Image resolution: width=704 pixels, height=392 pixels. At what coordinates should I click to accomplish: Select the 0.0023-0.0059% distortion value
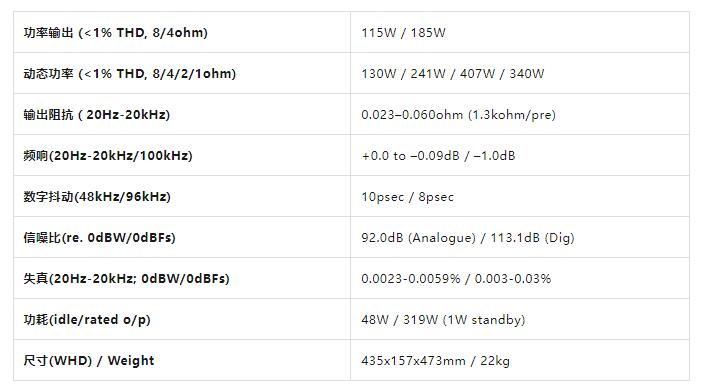coord(410,279)
